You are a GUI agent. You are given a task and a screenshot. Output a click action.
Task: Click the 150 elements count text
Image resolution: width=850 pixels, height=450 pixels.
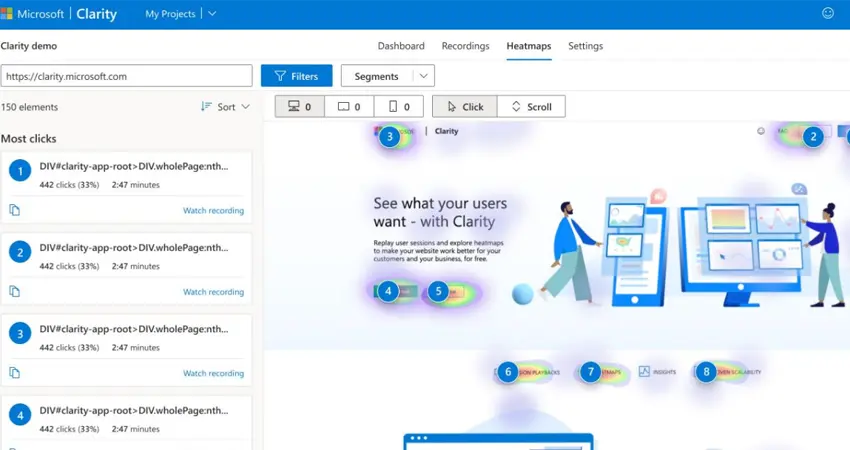click(29, 107)
